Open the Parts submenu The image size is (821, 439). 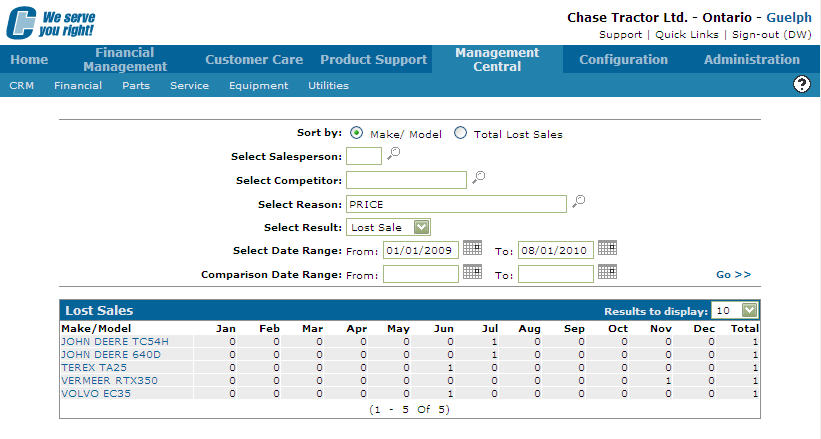tap(136, 85)
